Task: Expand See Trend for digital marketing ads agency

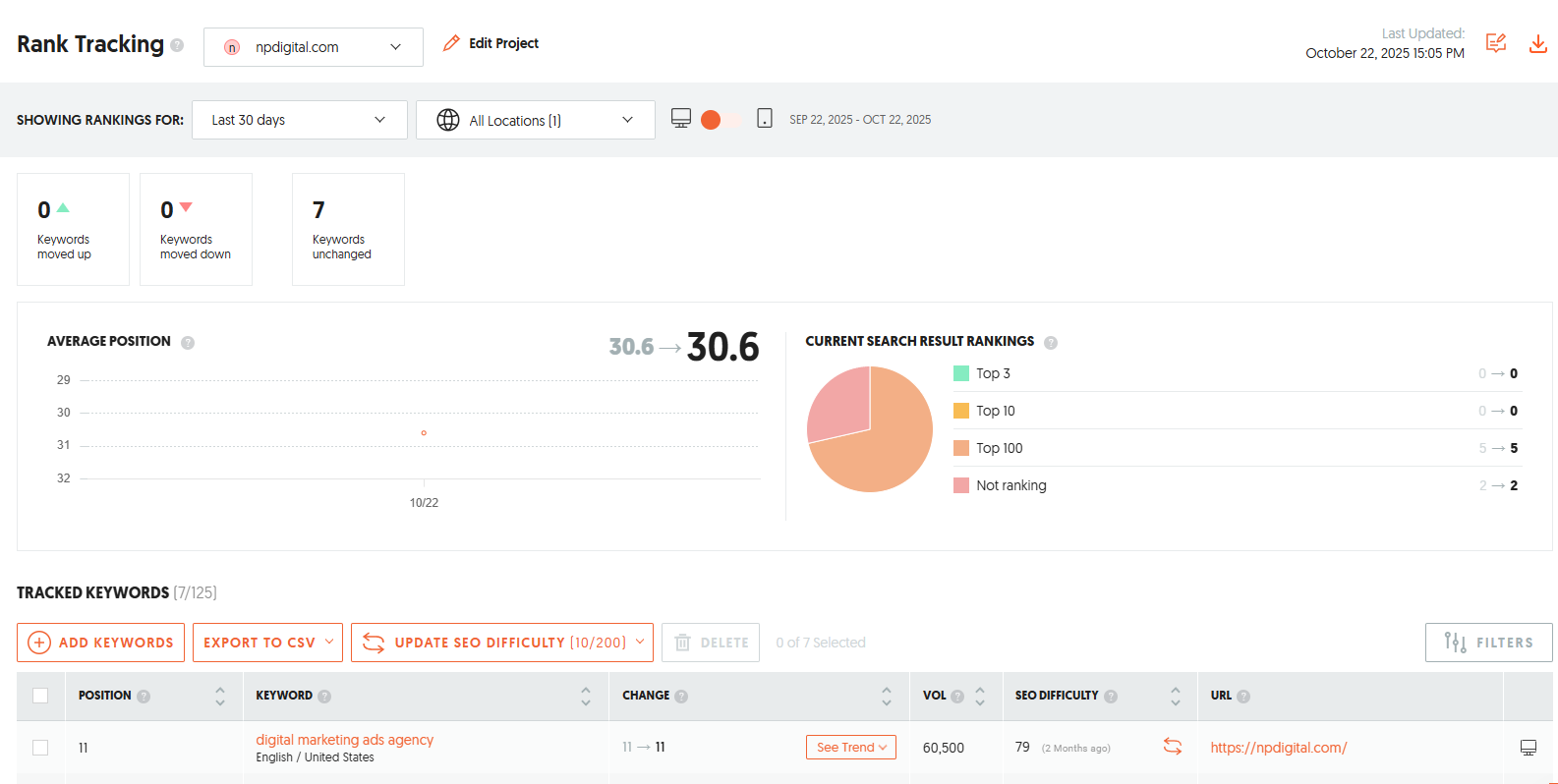Action: pyautogui.click(x=851, y=748)
